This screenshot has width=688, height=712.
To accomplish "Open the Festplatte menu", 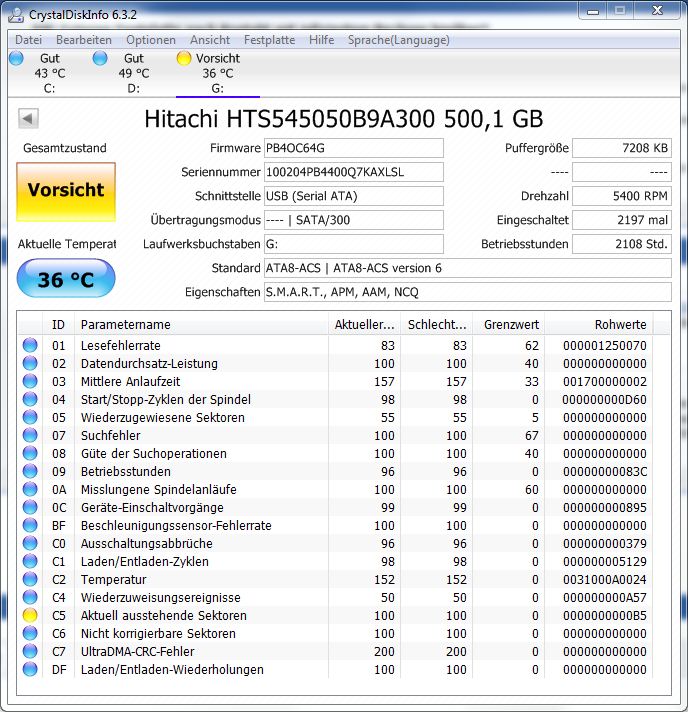I will pyautogui.click(x=269, y=40).
